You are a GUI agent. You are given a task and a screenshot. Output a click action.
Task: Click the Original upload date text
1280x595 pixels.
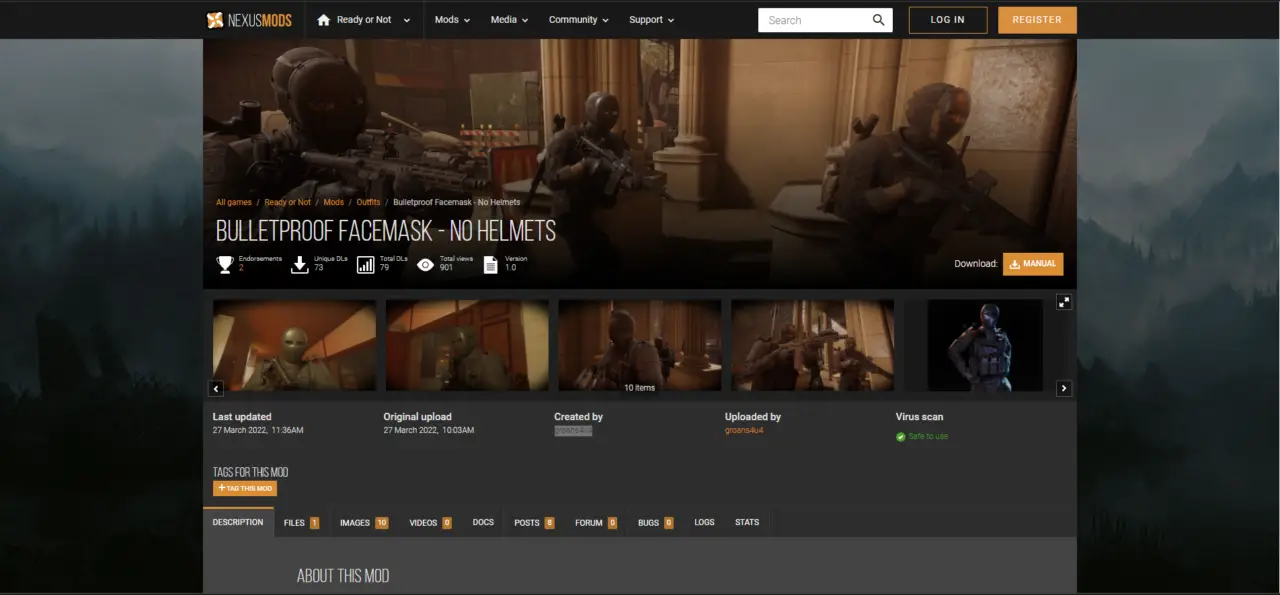429,430
